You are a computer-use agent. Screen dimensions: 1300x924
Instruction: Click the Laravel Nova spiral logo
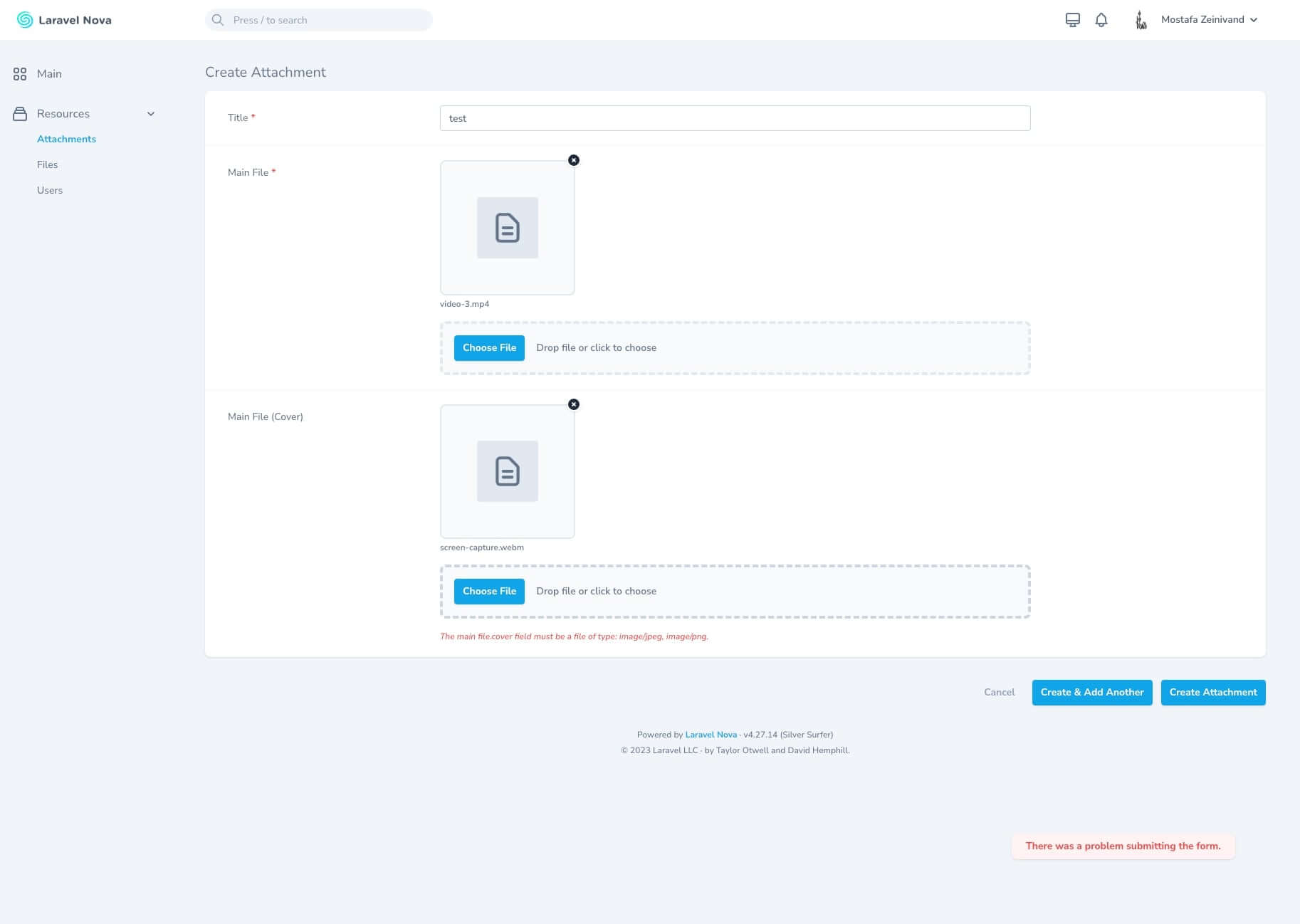(x=23, y=19)
